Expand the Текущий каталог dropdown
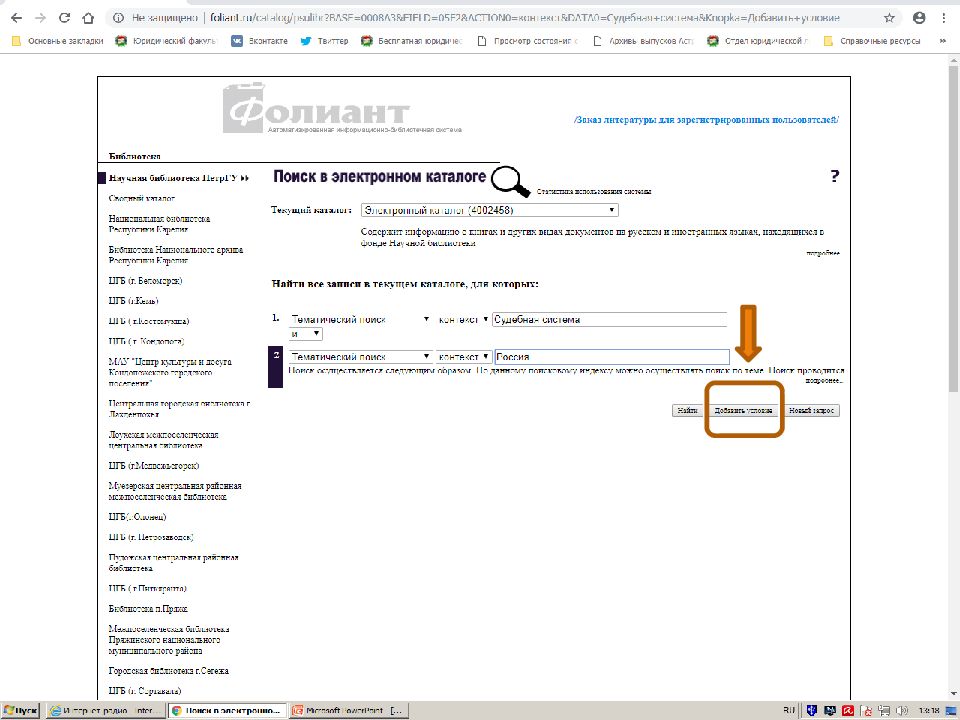 coord(489,210)
